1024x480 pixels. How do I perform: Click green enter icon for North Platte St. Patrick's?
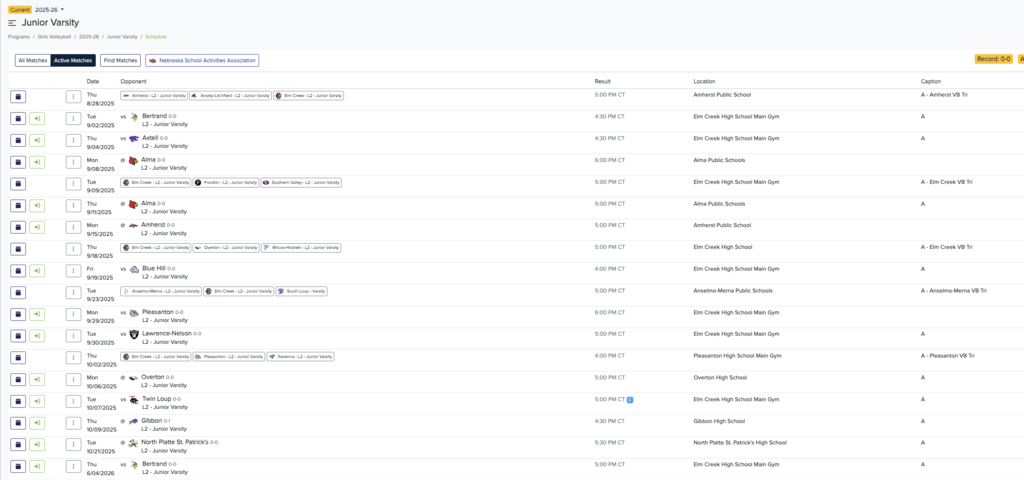pyautogui.click(x=37, y=445)
